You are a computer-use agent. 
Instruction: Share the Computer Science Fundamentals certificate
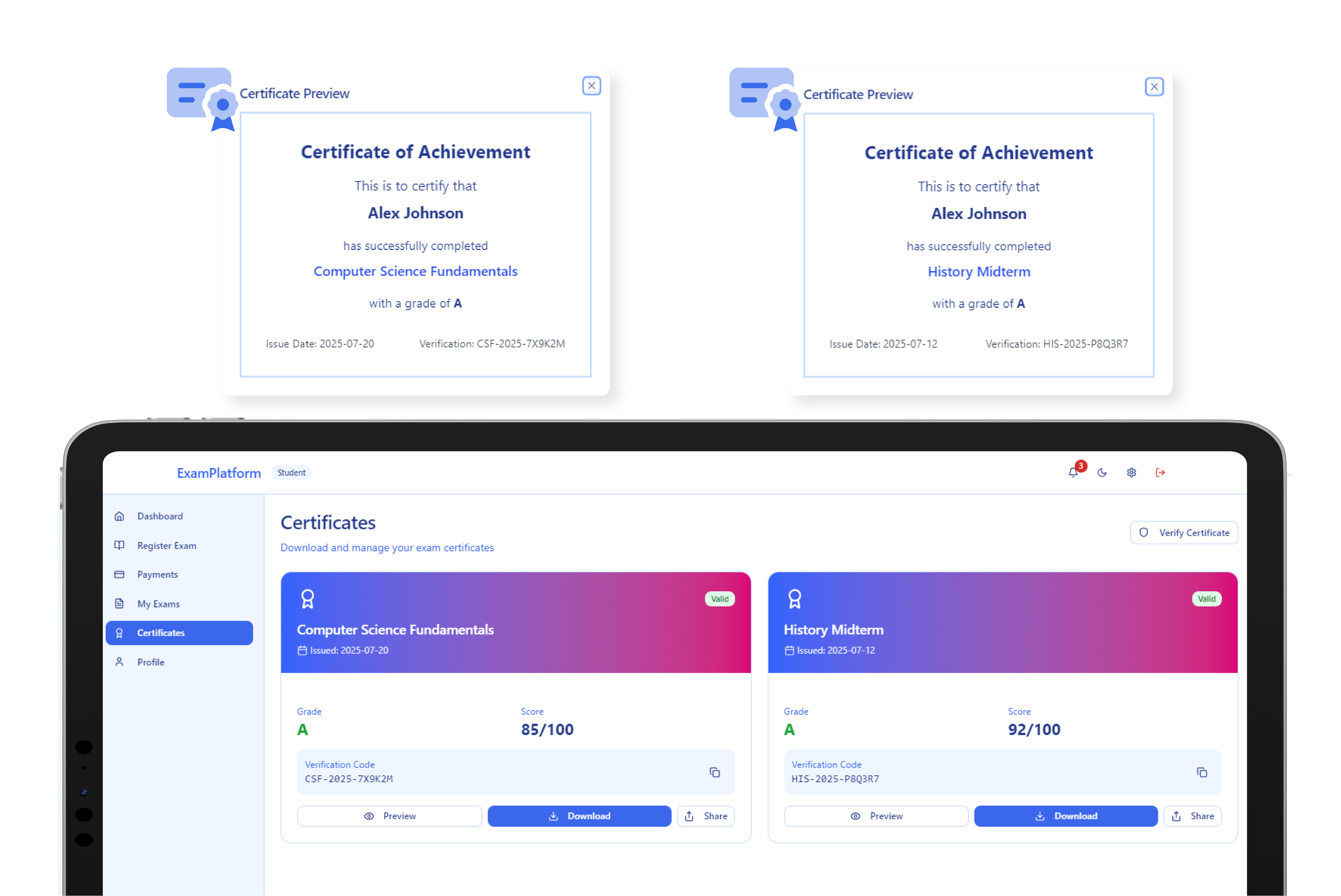click(x=706, y=816)
